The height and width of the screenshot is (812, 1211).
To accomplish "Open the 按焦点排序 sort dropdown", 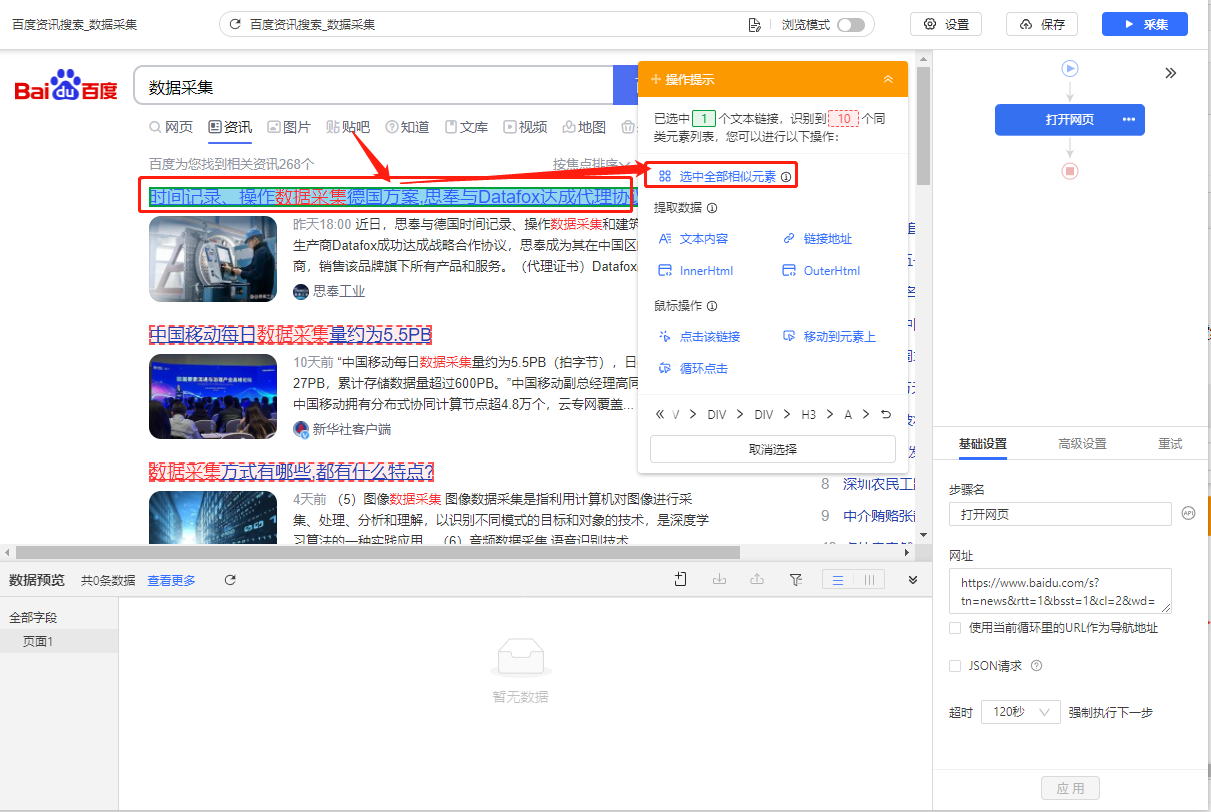I will (x=591, y=164).
